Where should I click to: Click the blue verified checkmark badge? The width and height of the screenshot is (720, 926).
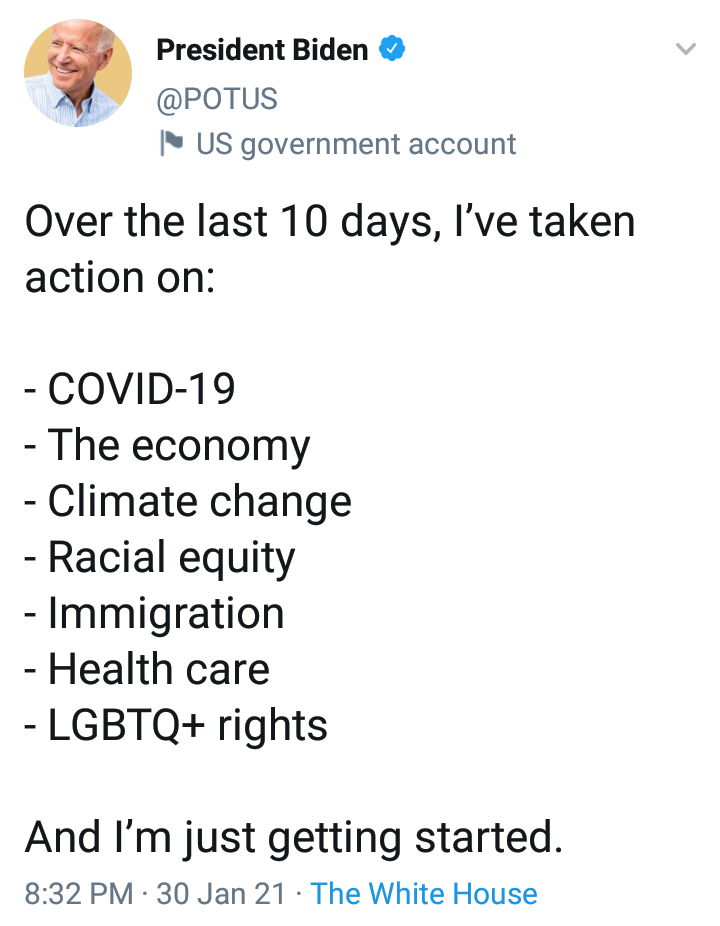392,48
